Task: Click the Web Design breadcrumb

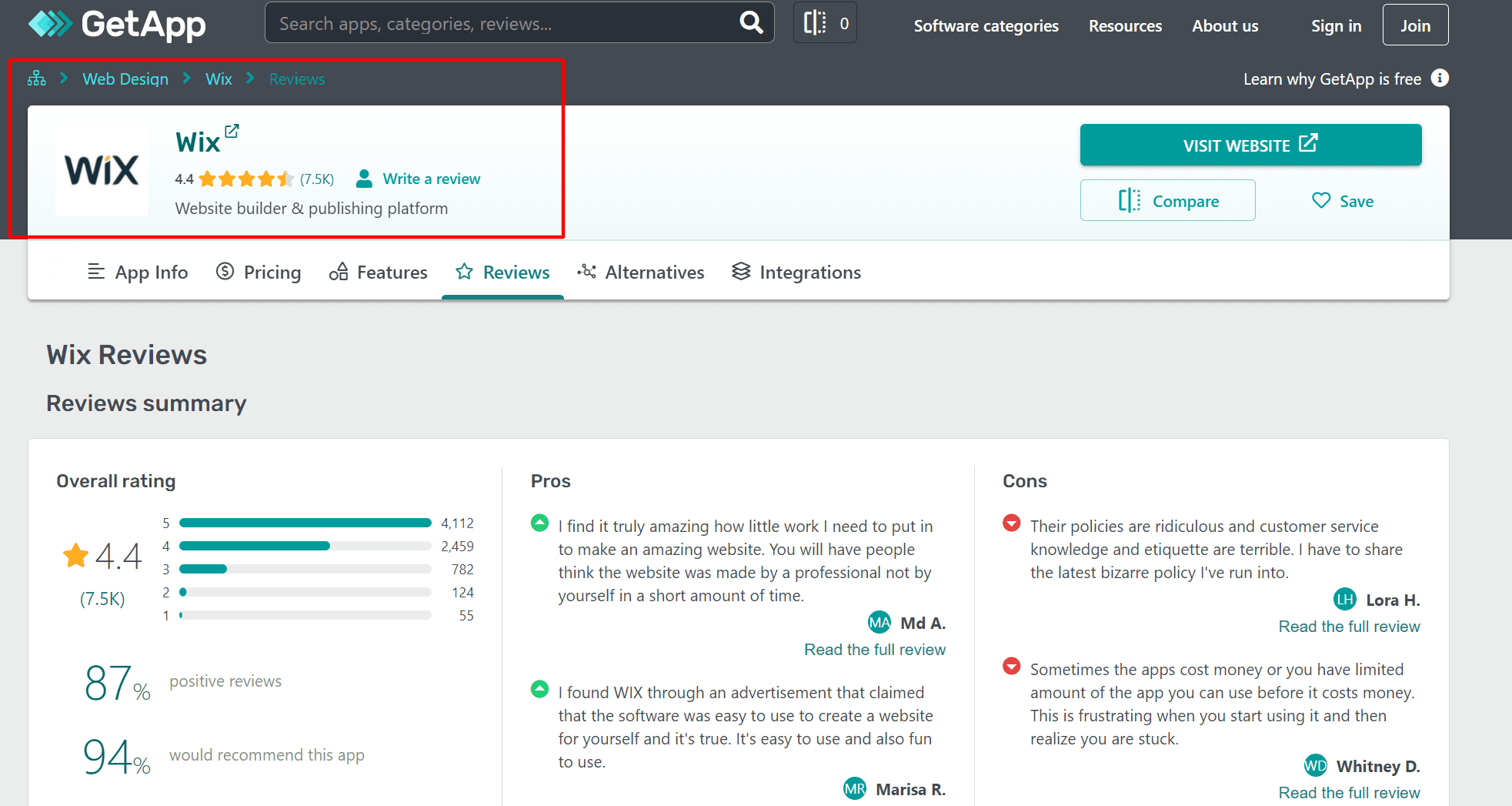Action: (x=125, y=79)
